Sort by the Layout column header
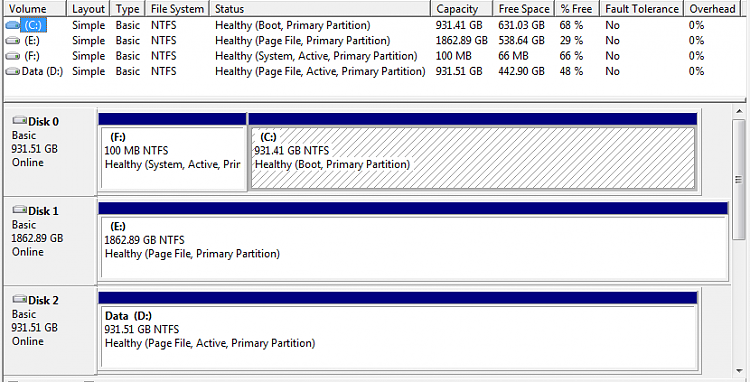This screenshot has height=382, width=750. [88, 9]
